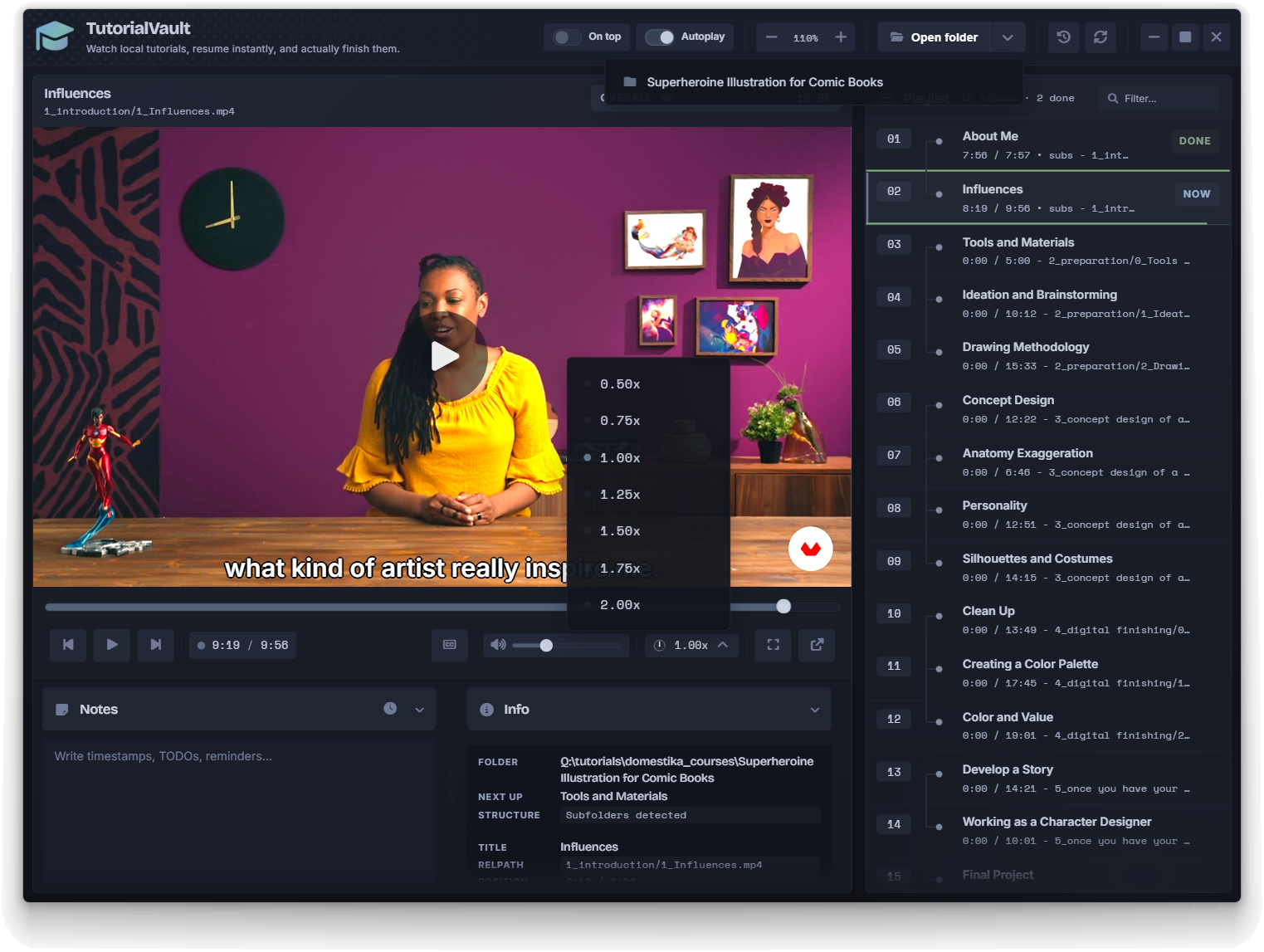Collapse the Info panel chevron
The image size is (1264, 952).
pyautogui.click(x=815, y=710)
